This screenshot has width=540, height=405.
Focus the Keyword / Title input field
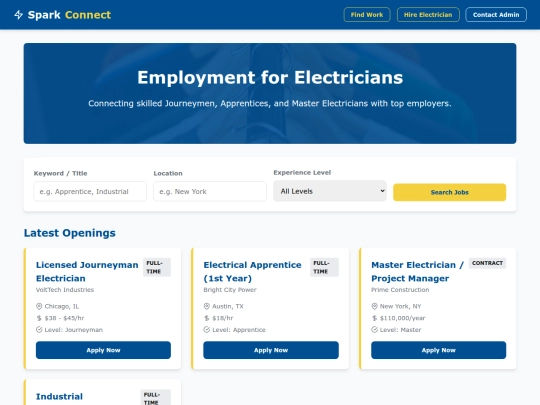coord(90,191)
